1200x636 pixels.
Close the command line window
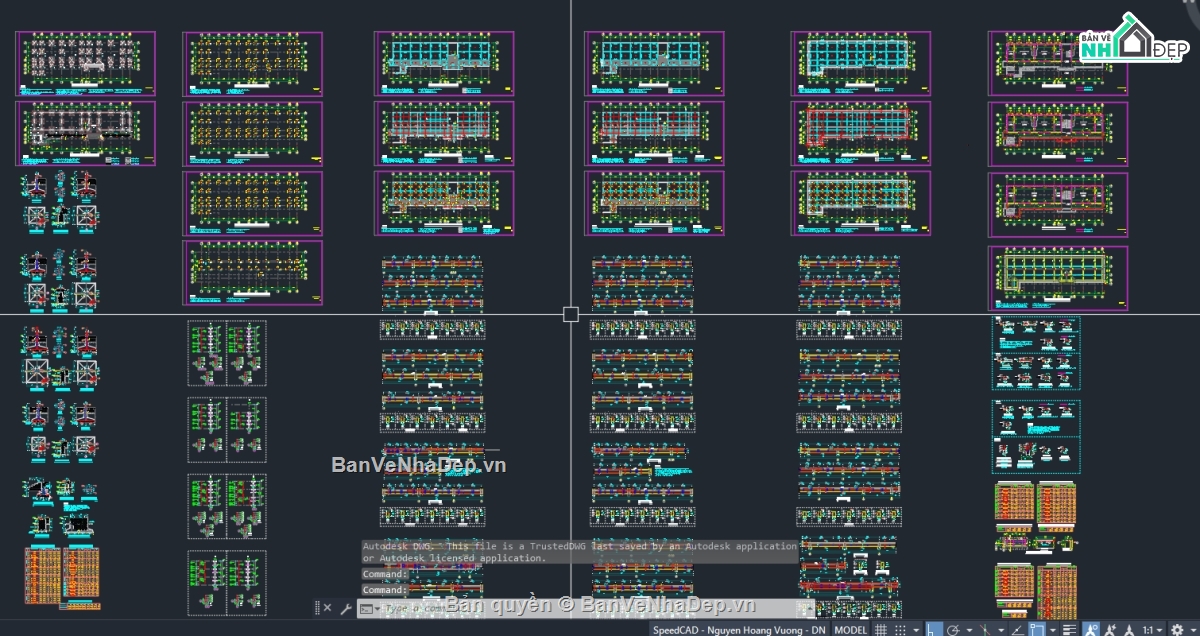[327, 608]
